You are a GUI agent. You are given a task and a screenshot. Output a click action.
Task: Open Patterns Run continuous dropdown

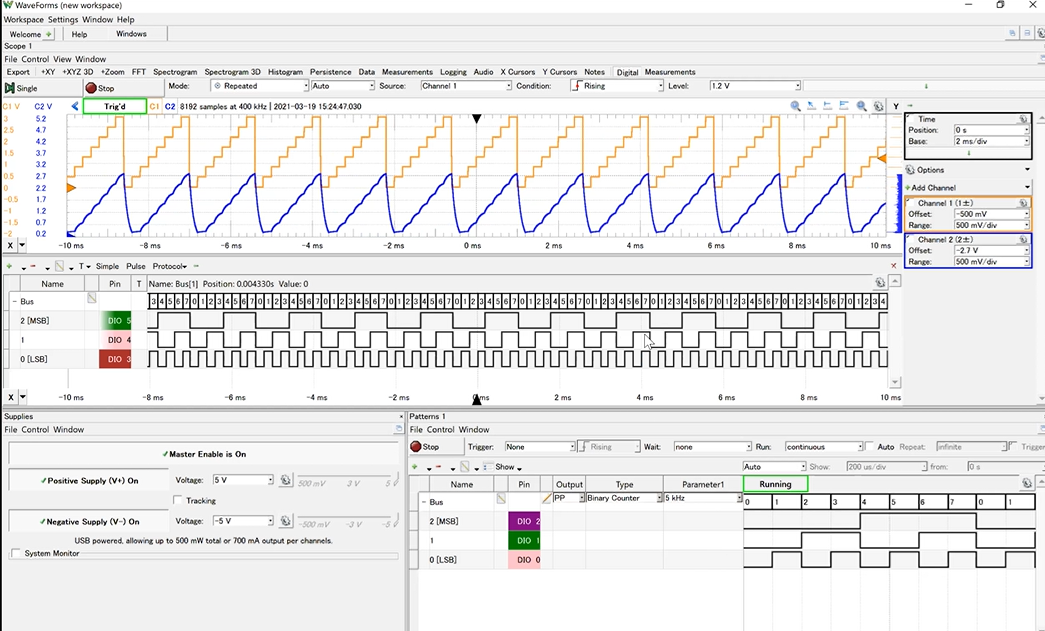[824, 446]
